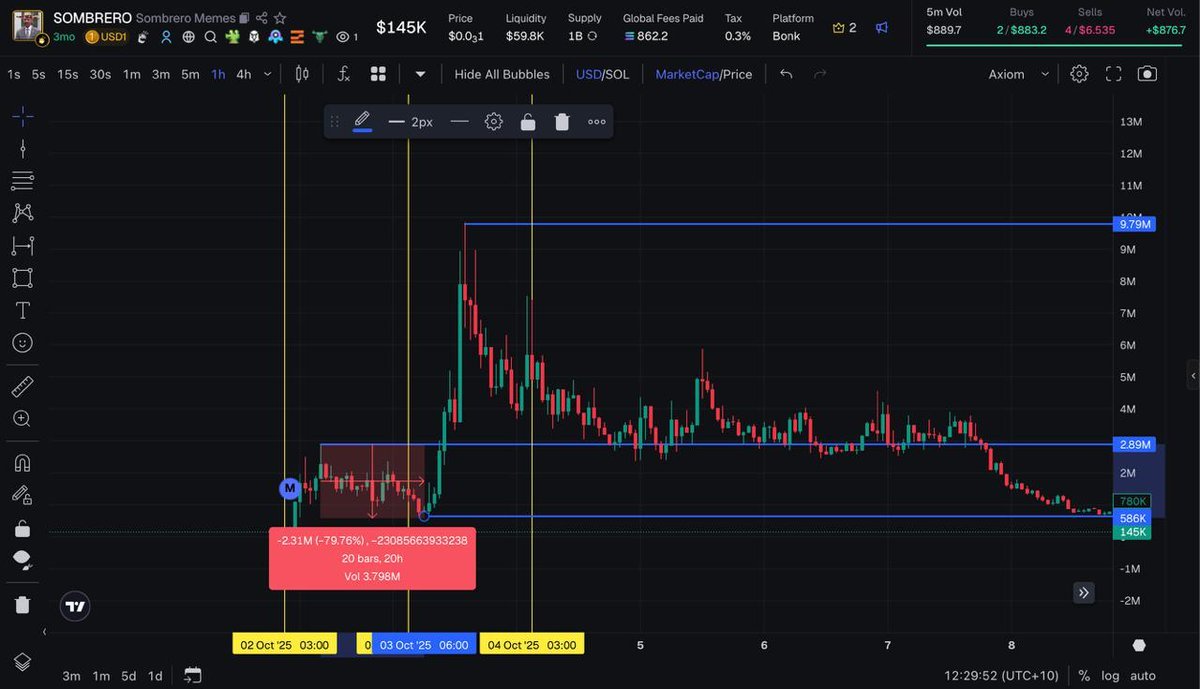This screenshot has width=1200, height=689.
Task: Open the candlestick chart type menu
Action: point(303,74)
